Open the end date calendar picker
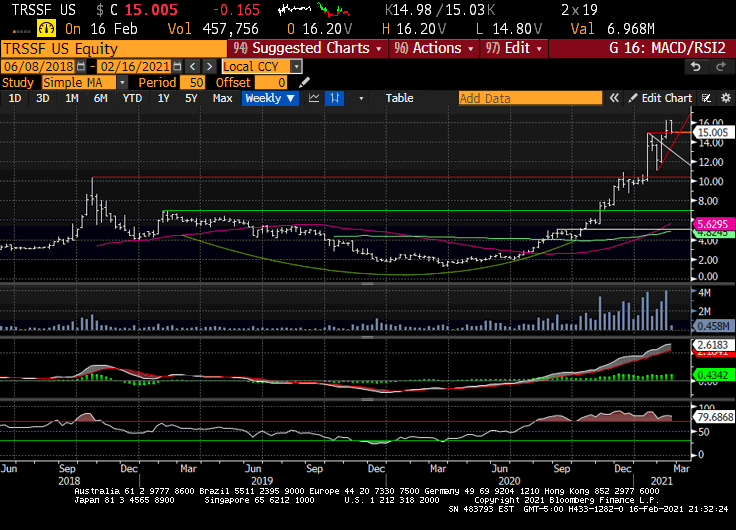The width and height of the screenshot is (736, 530). pos(177,66)
